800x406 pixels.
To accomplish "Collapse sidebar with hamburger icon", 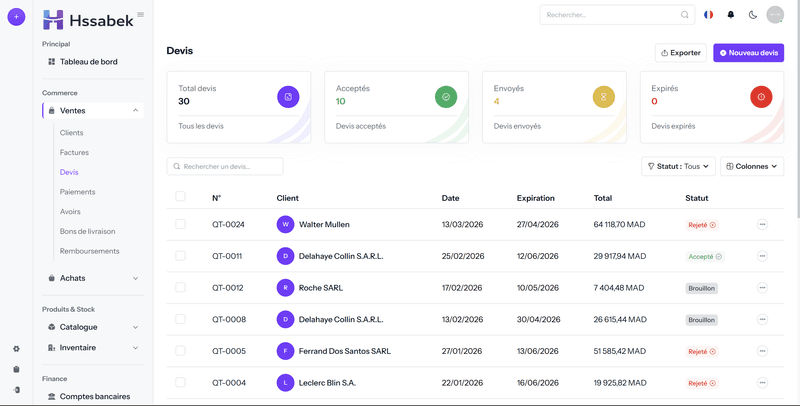I will point(140,14).
